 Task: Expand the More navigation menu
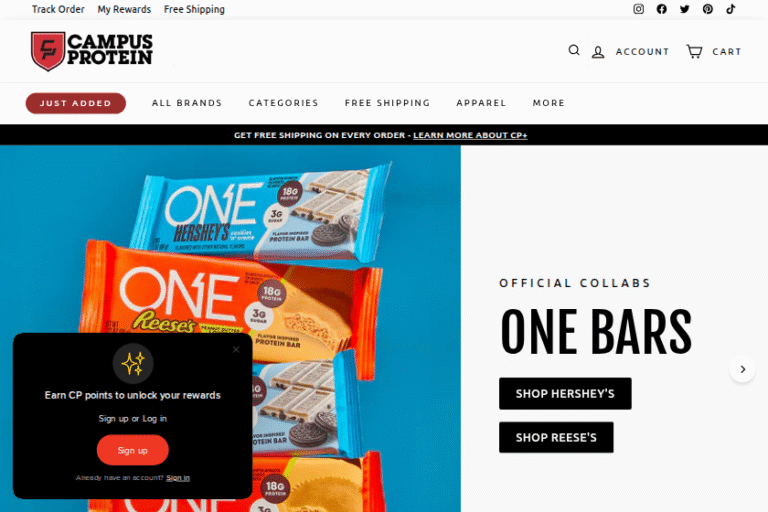pos(549,103)
